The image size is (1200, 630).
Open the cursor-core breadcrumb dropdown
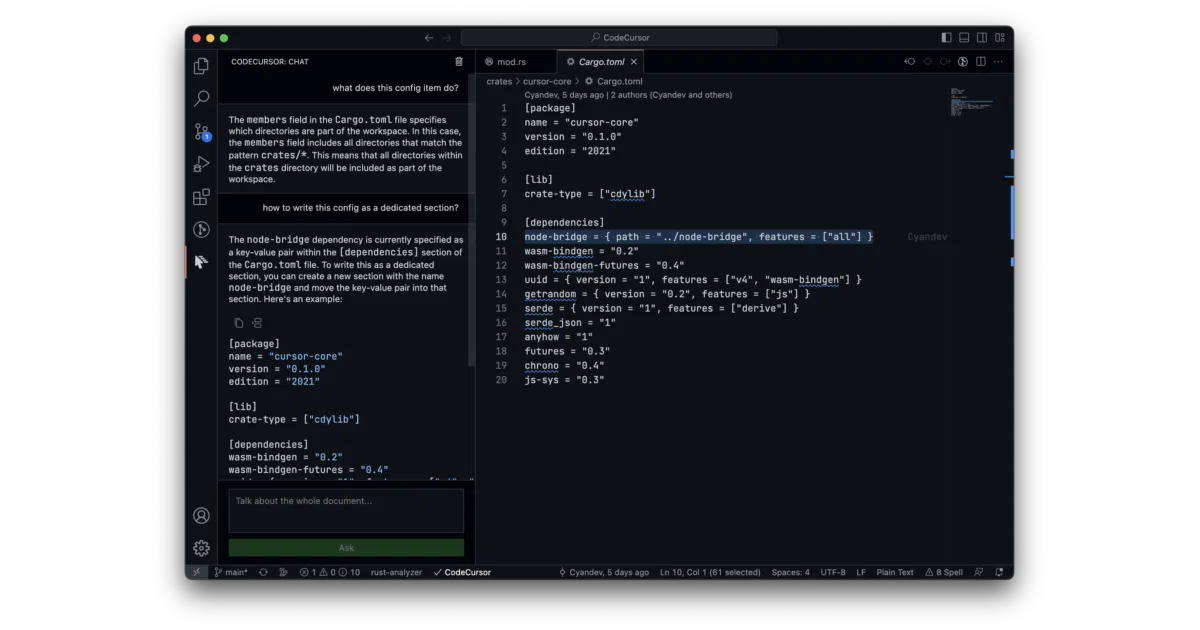[547, 81]
